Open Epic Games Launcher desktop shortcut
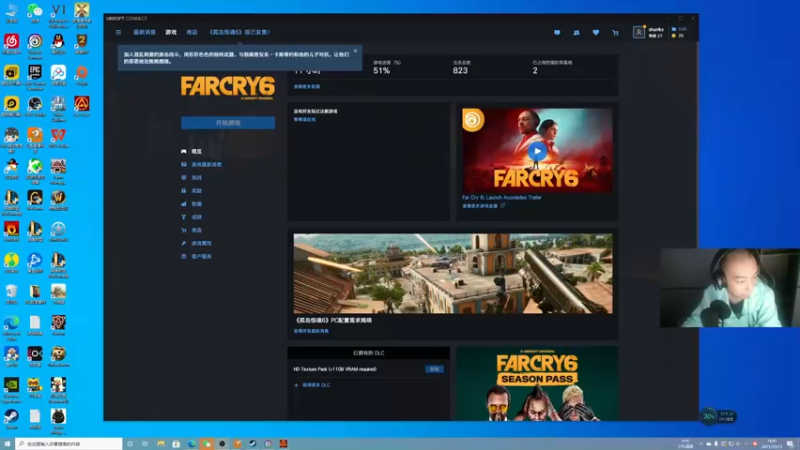This screenshot has height=450, width=800. click(35, 78)
